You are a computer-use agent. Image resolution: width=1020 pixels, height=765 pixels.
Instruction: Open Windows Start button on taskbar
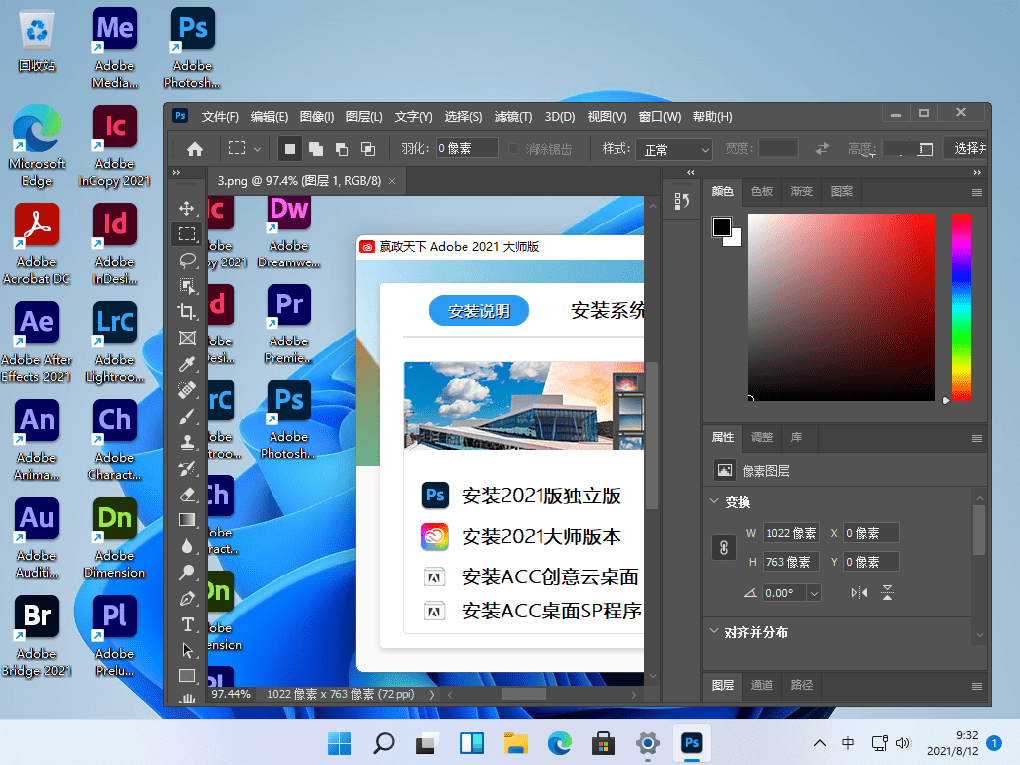(x=339, y=742)
